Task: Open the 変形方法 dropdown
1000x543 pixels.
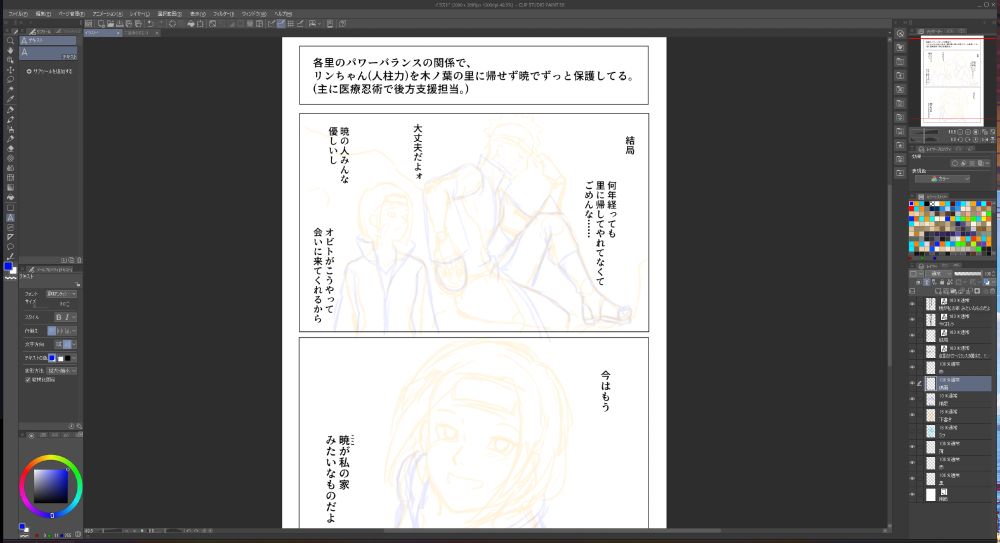Action: [x=61, y=370]
